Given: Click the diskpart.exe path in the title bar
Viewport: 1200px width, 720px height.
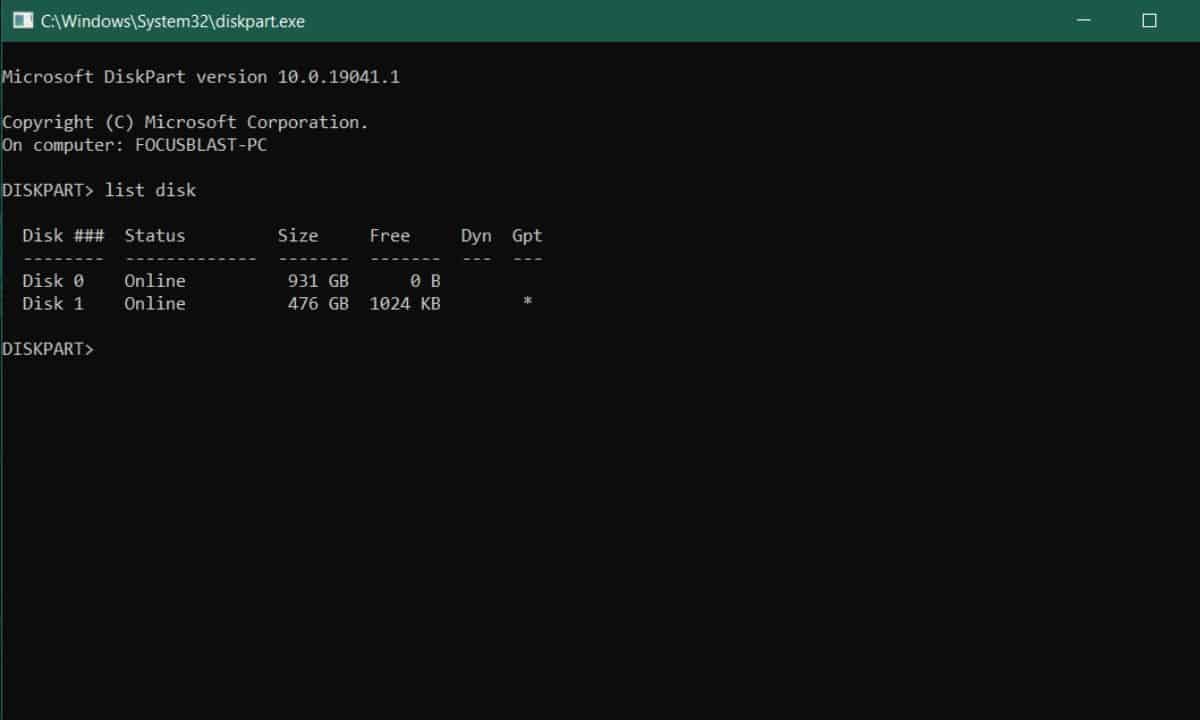Looking at the screenshot, I should point(172,21).
